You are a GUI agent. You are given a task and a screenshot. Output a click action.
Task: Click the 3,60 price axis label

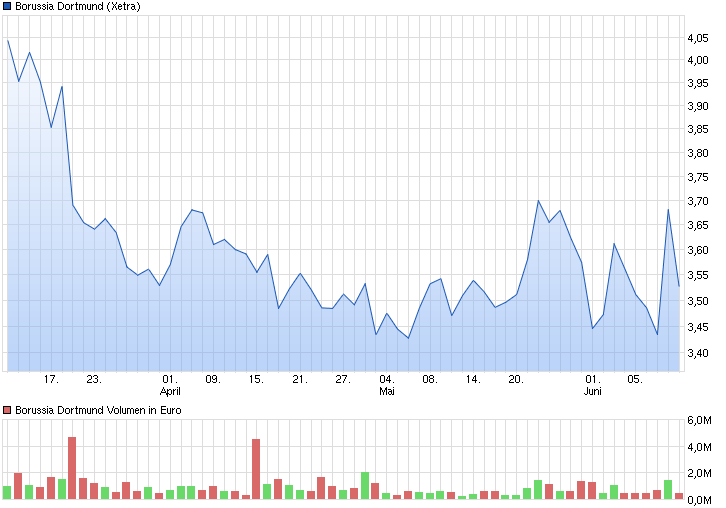click(697, 250)
